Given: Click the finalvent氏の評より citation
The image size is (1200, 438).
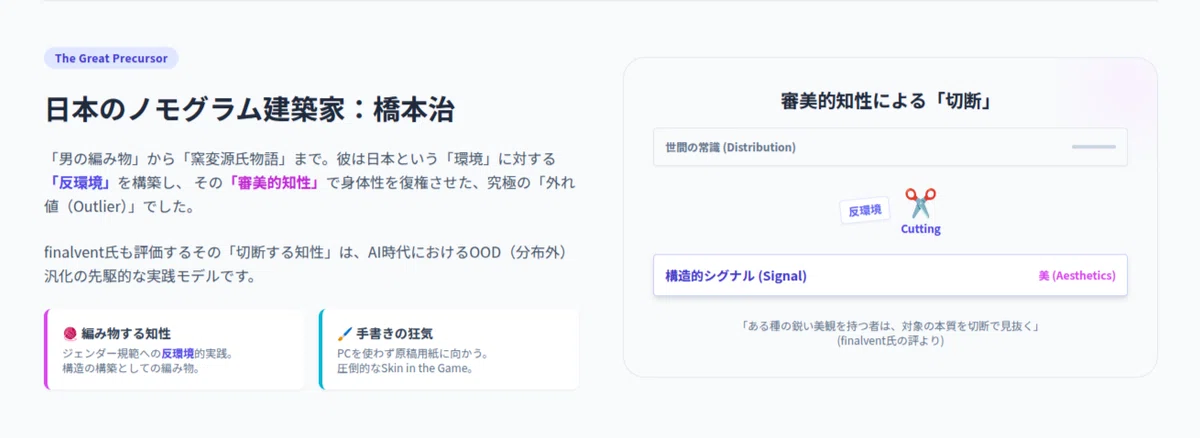Looking at the screenshot, I should [890, 341].
